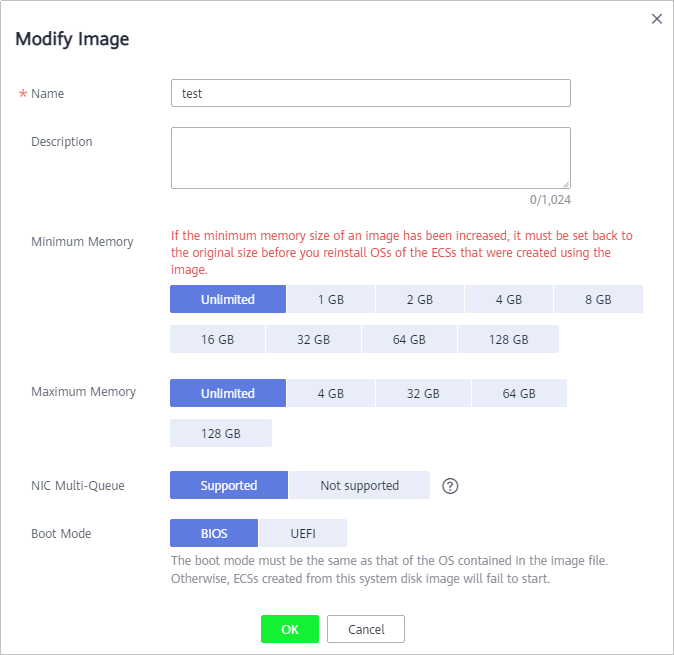This screenshot has width=674, height=655.
Task: Focus the Name input field
Action: pyautogui.click(x=371, y=93)
